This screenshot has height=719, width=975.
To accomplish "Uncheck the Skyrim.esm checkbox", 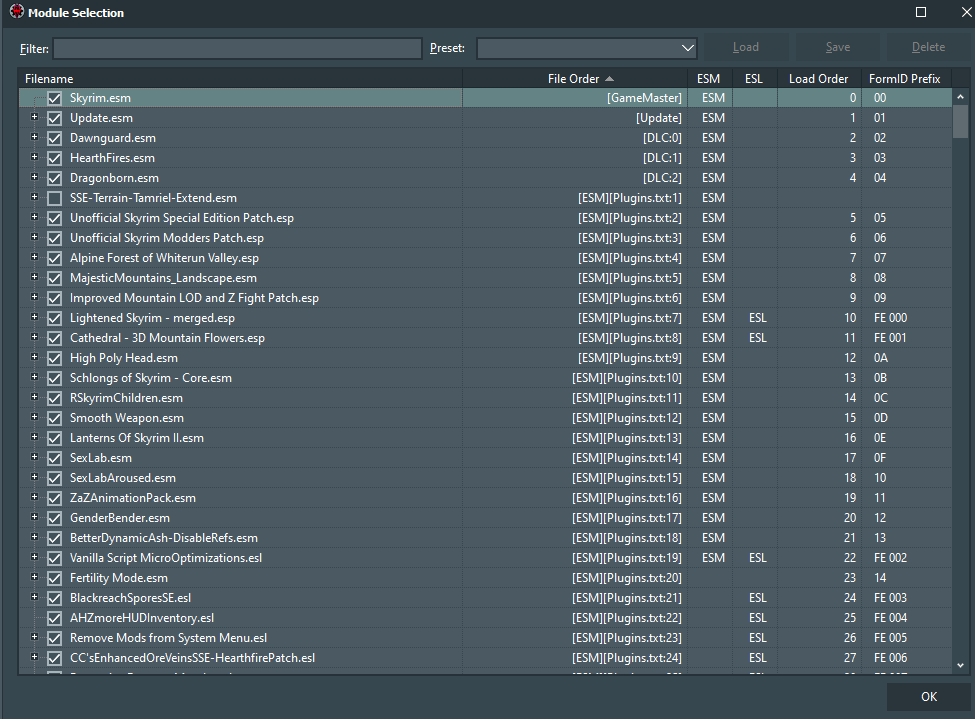I will [x=55, y=98].
